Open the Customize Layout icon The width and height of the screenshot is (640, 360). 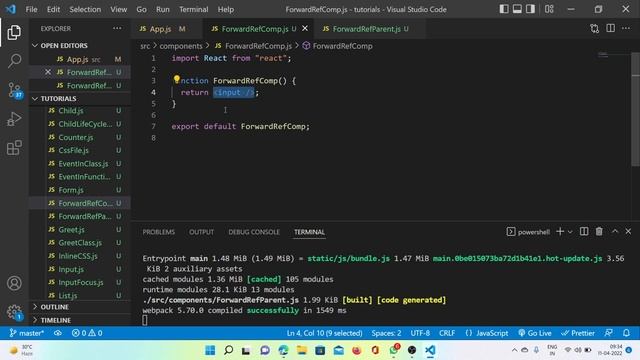point(549,9)
